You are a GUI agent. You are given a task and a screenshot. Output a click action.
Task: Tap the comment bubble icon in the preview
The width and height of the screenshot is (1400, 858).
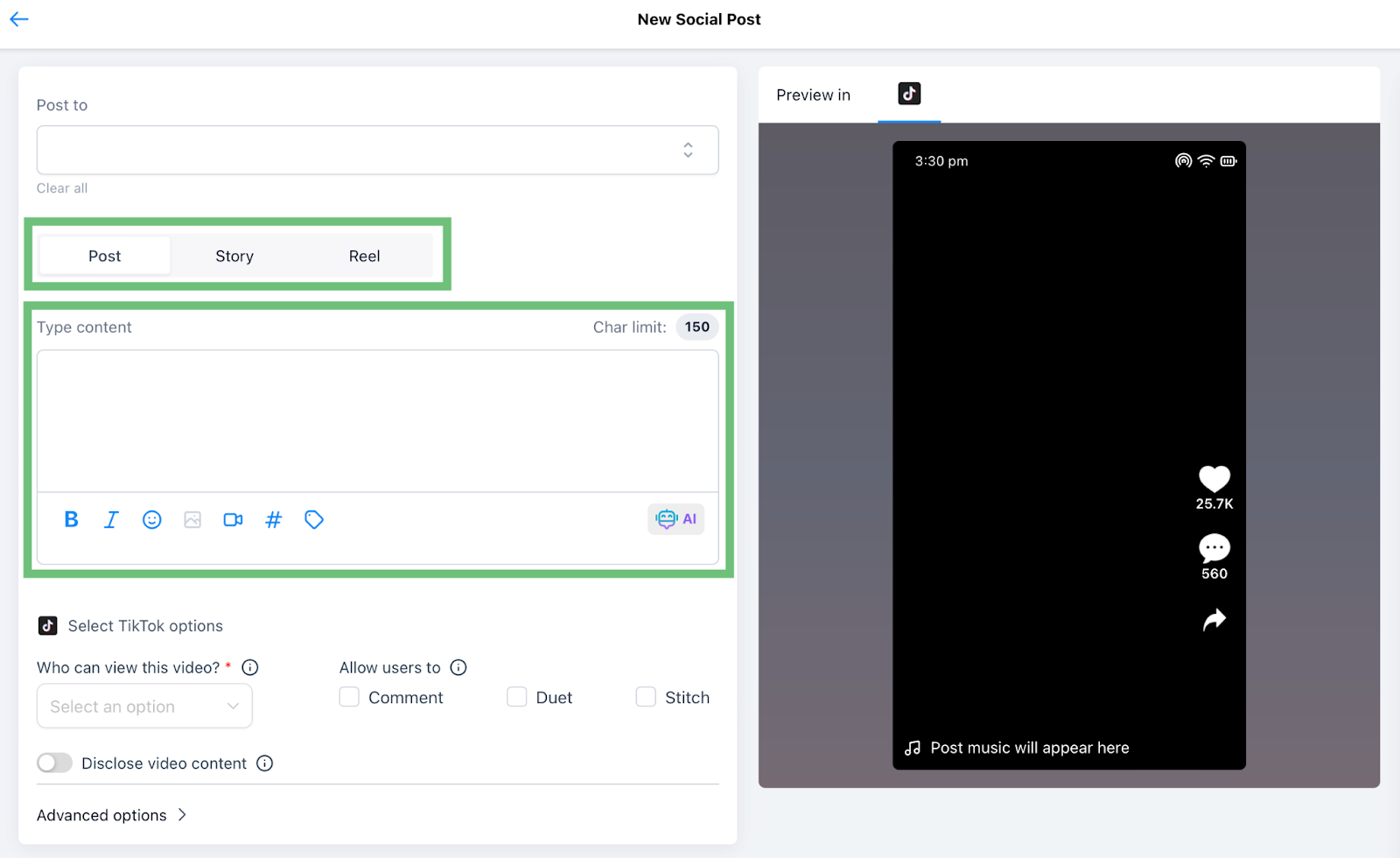click(1214, 549)
